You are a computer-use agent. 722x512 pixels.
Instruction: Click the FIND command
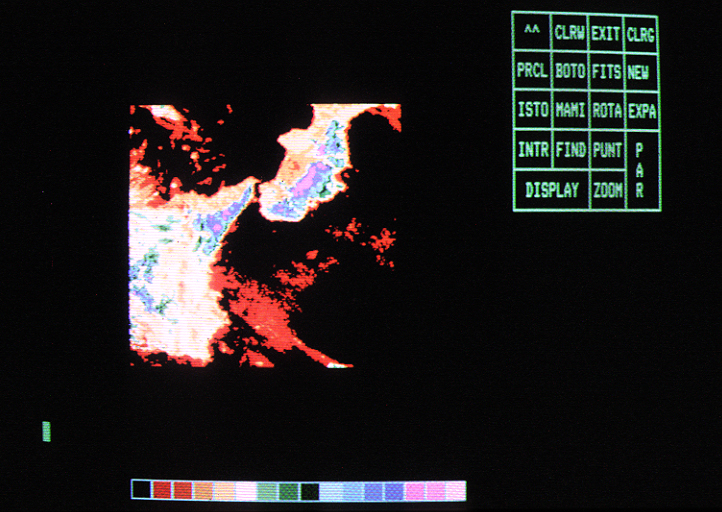(569, 150)
